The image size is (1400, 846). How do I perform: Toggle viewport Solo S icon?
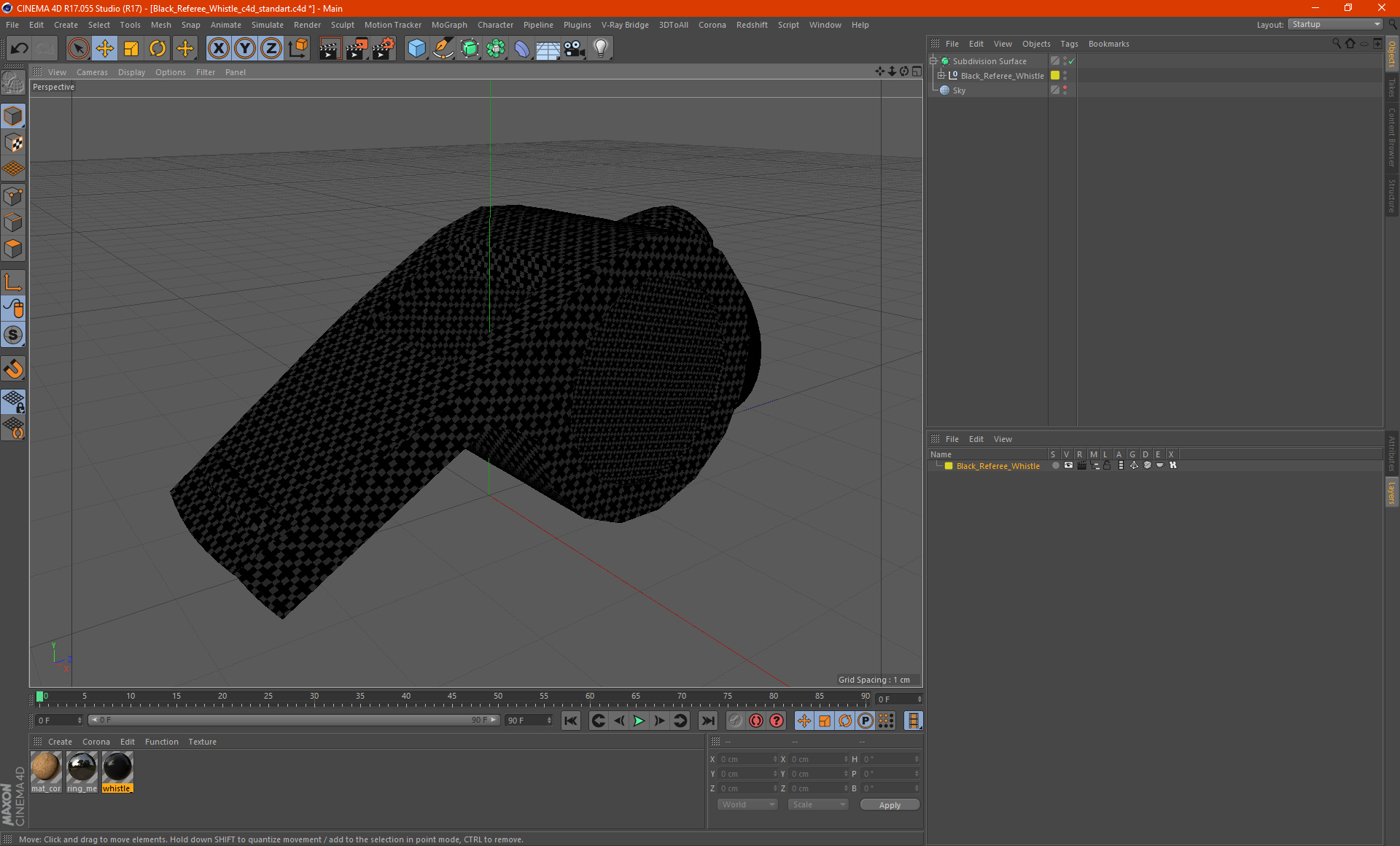coord(13,335)
